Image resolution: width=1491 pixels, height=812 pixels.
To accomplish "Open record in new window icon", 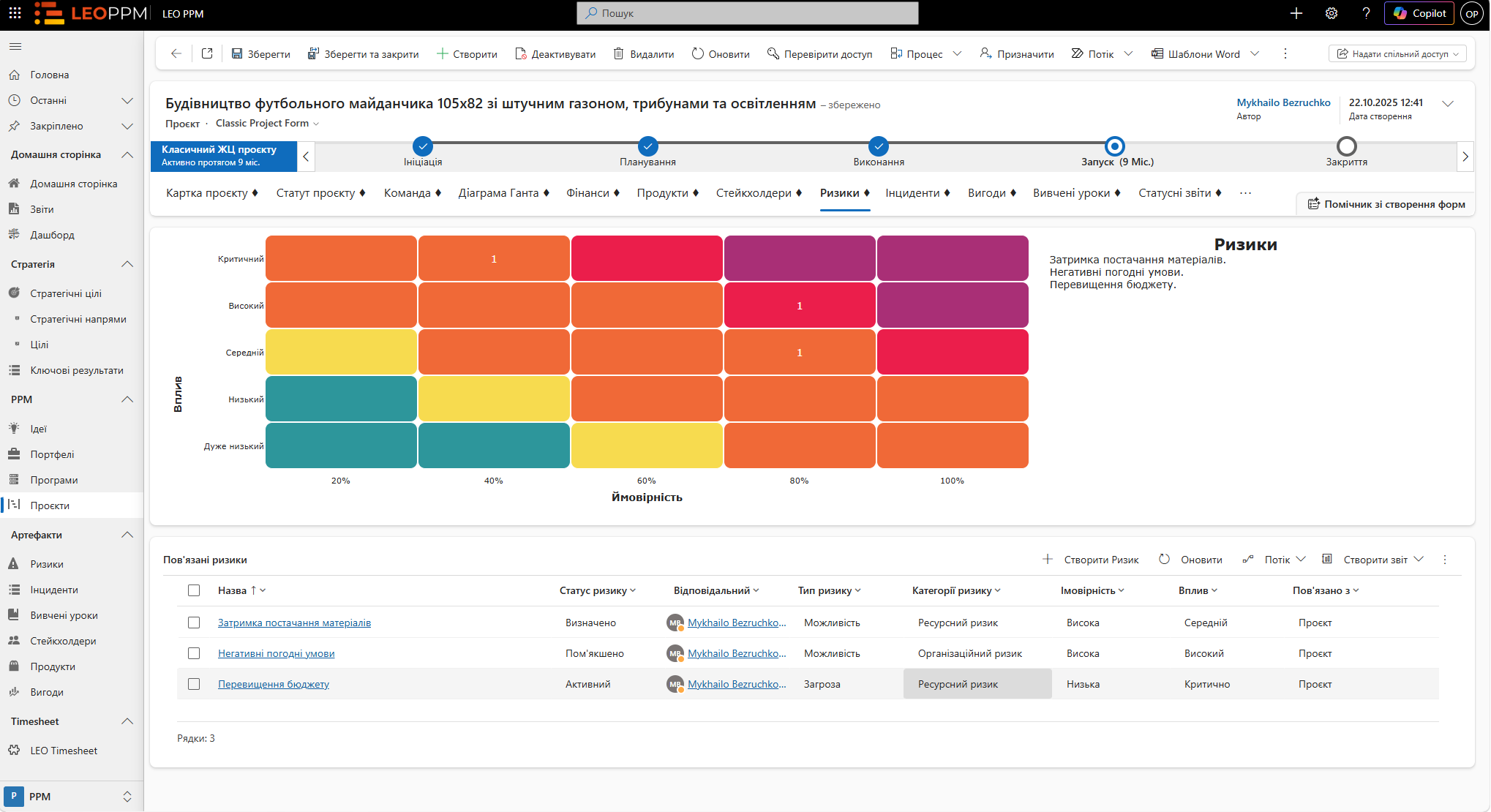I will pos(207,53).
